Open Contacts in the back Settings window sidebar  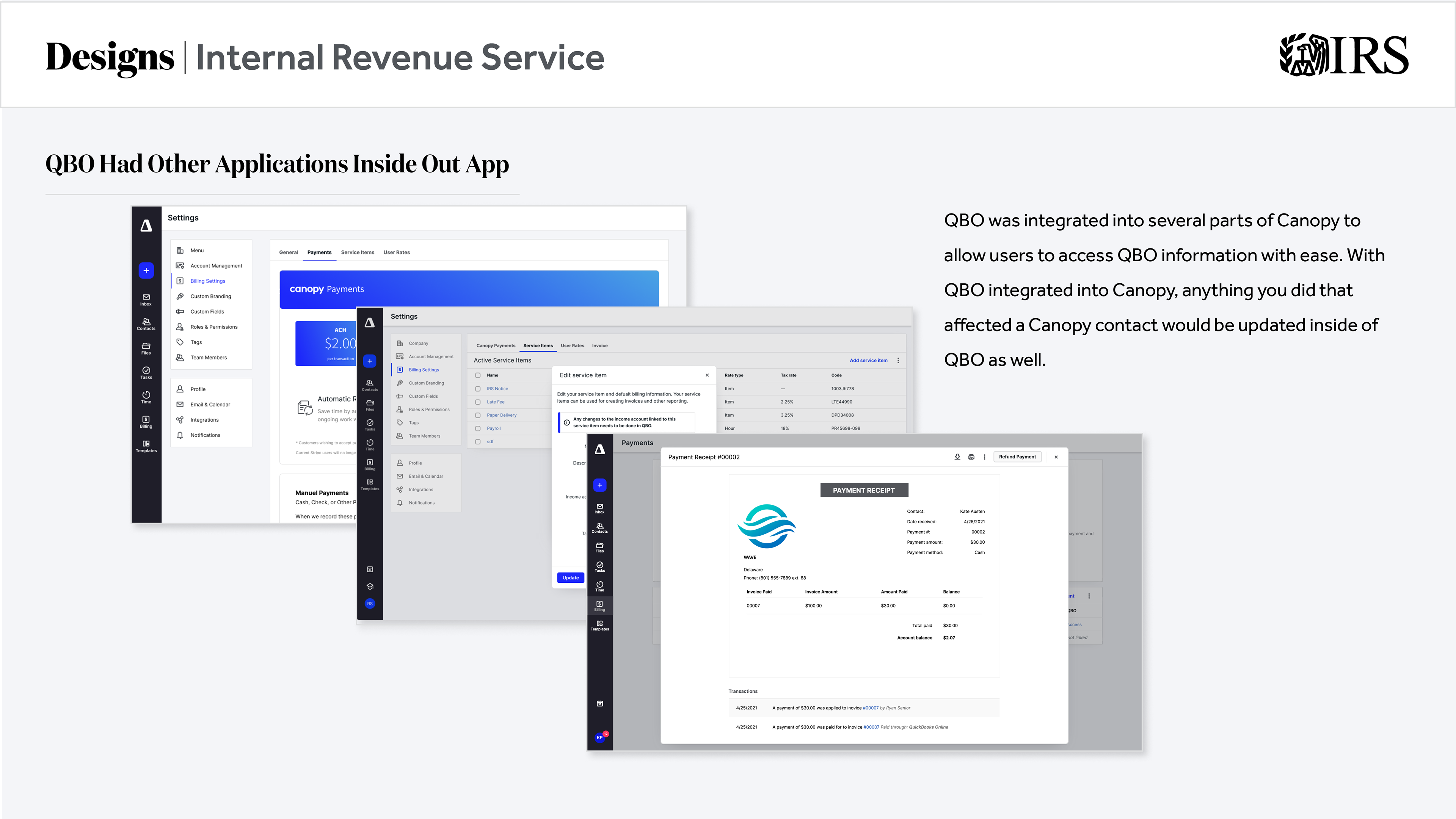pyautogui.click(x=146, y=324)
